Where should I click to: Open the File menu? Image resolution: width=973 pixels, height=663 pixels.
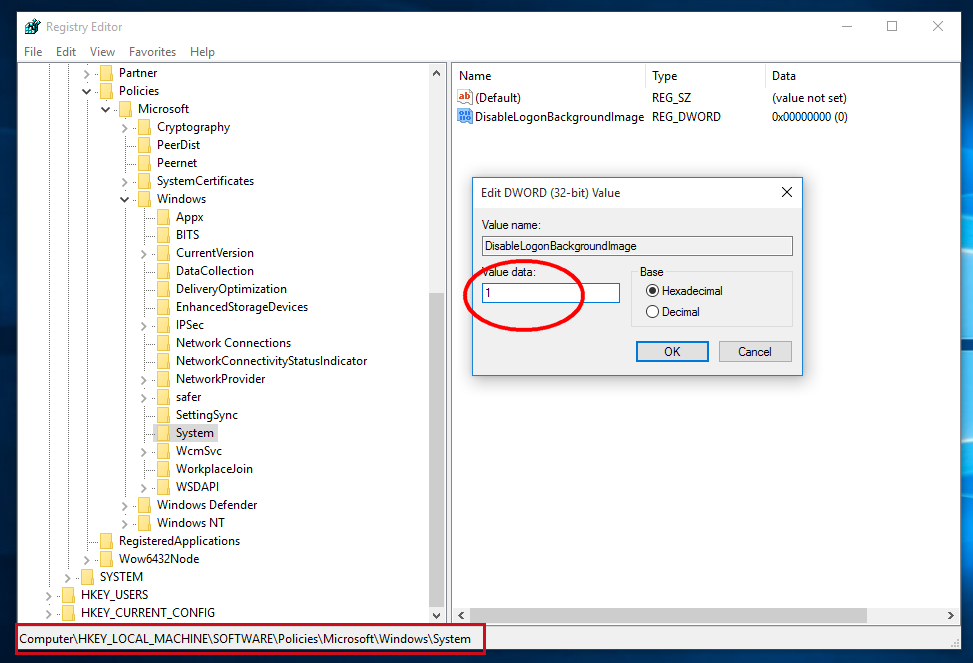click(x=33, y=52)
